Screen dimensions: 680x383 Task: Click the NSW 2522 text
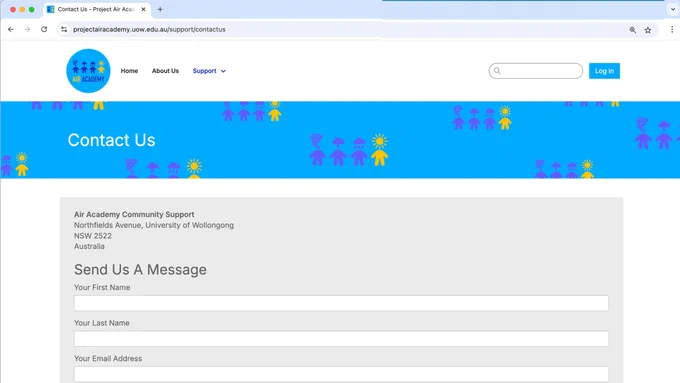93,236
